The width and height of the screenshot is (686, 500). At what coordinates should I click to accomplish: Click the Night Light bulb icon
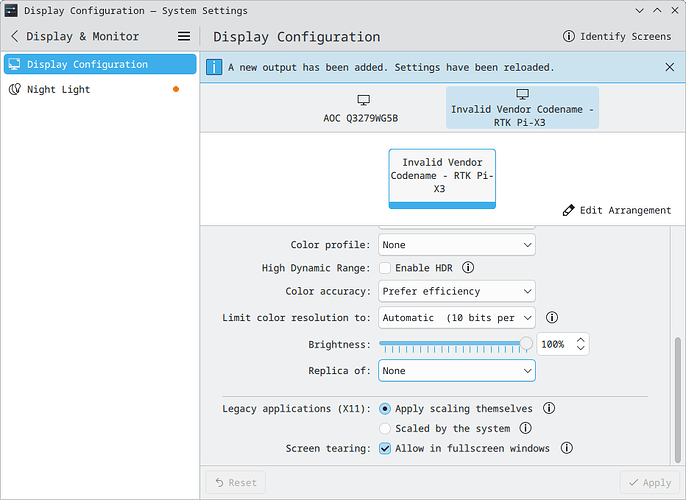15,89
